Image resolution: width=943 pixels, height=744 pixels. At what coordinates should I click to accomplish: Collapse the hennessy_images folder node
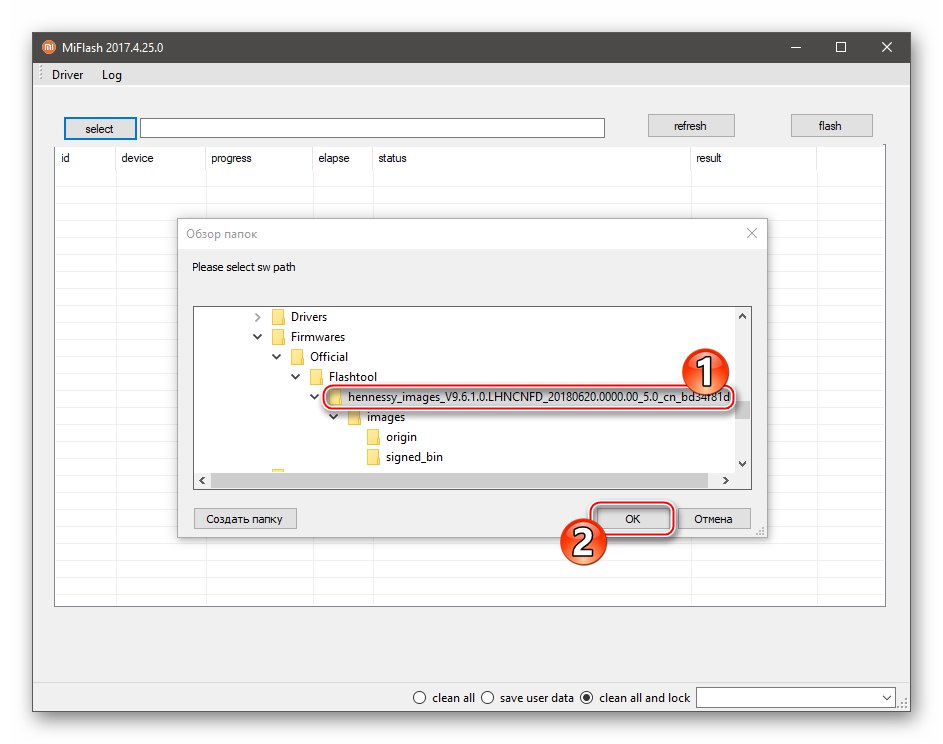tap(314, 396)
